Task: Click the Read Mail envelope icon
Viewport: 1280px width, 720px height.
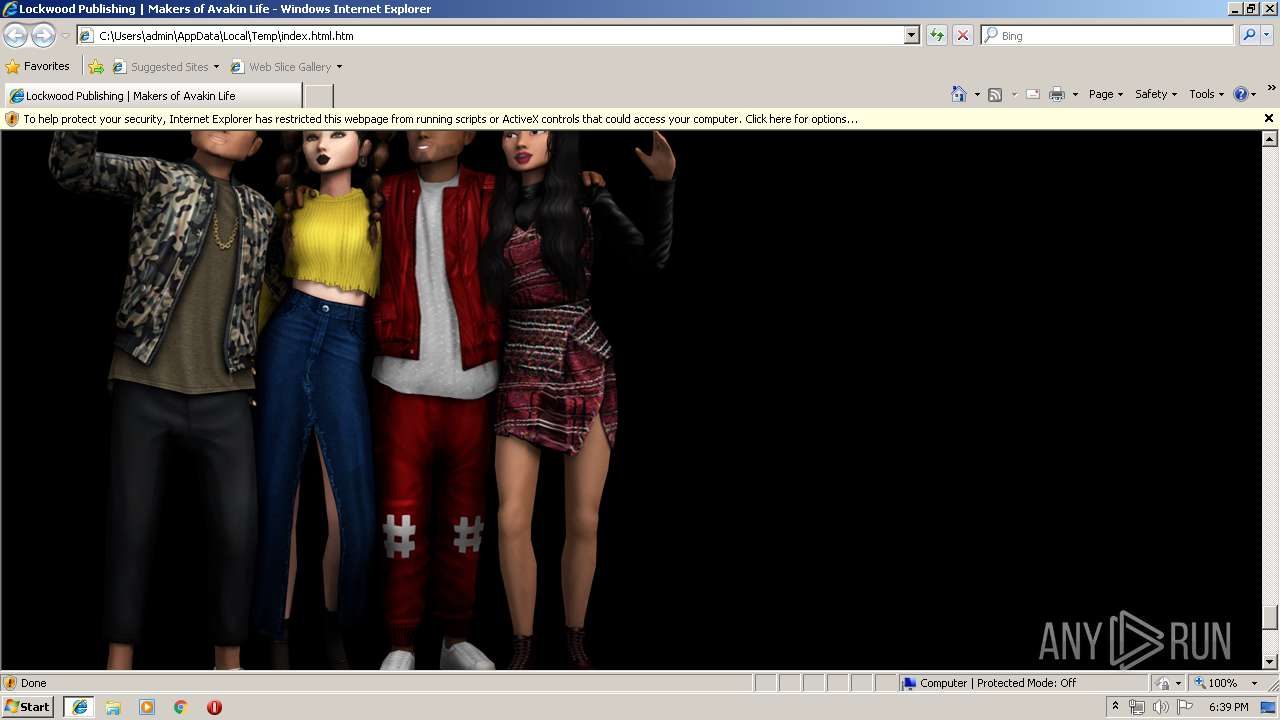Action: [x=1033, y=94]
